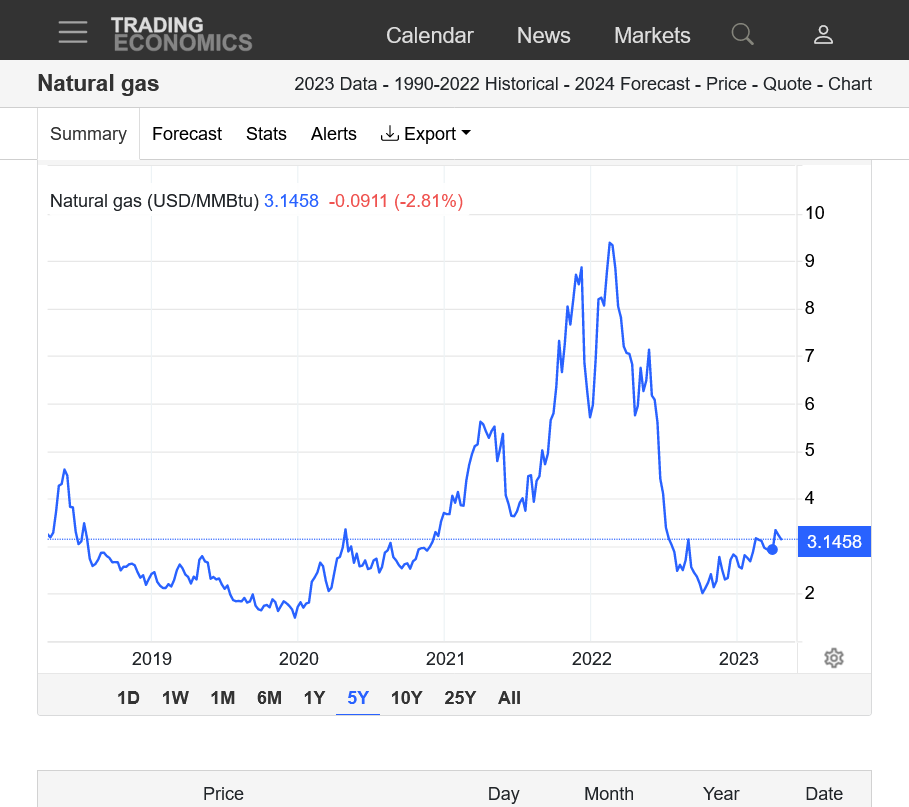Open Markets in top navigation

(652, 35)
